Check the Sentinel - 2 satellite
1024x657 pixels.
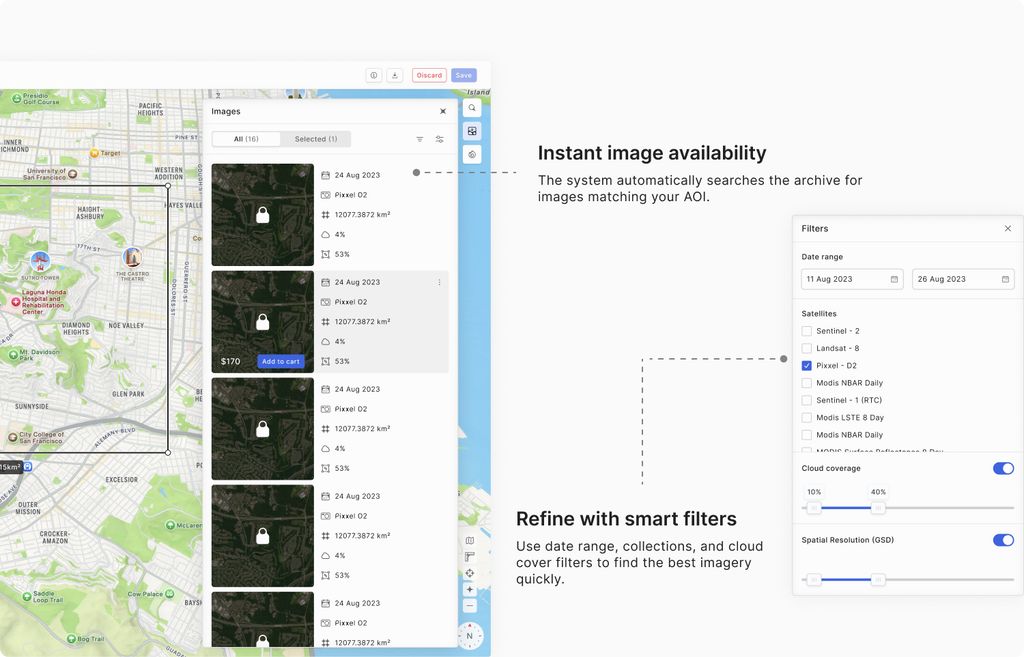point(807,331)
